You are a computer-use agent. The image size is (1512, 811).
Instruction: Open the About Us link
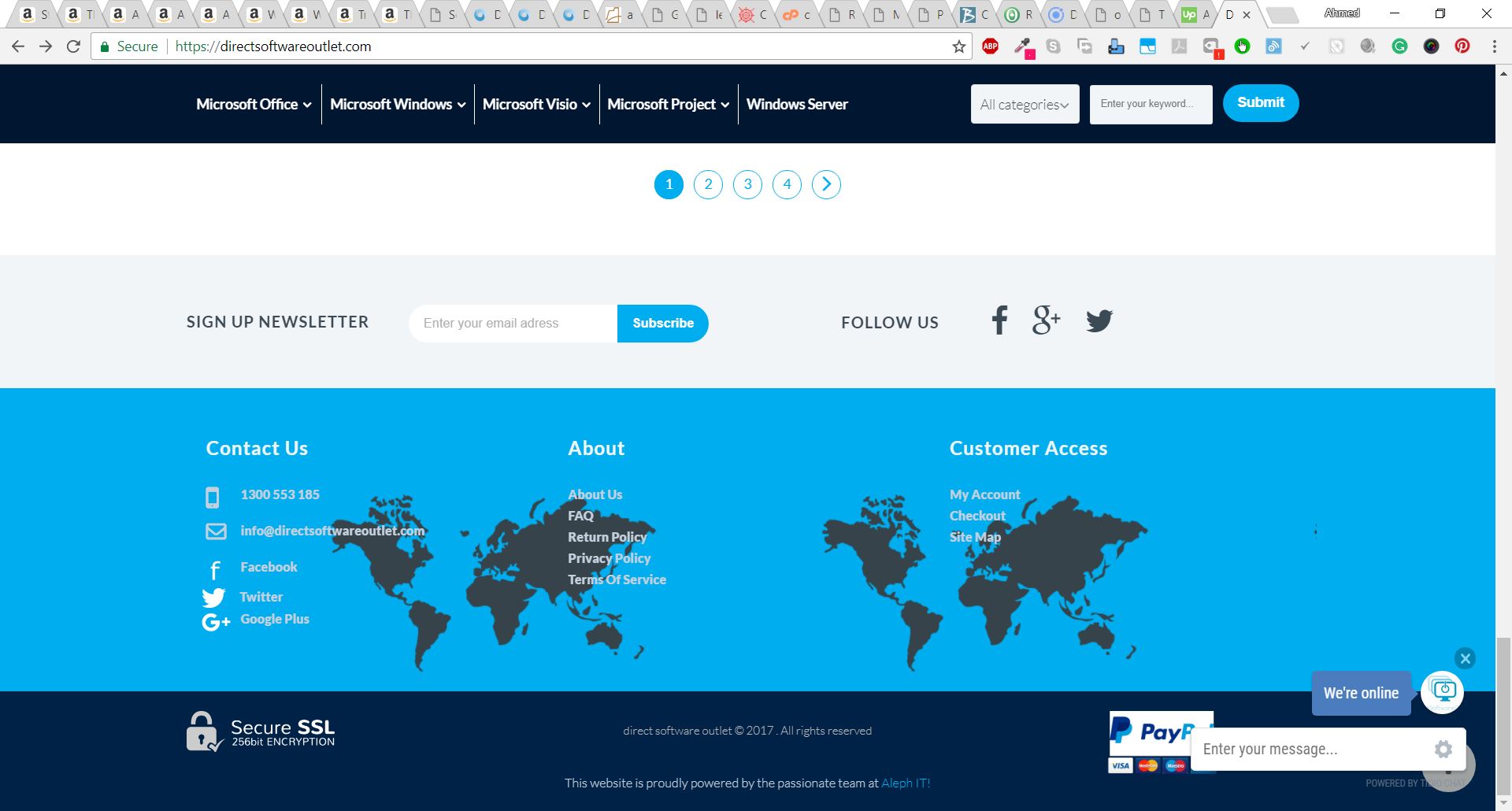point(595,494)
